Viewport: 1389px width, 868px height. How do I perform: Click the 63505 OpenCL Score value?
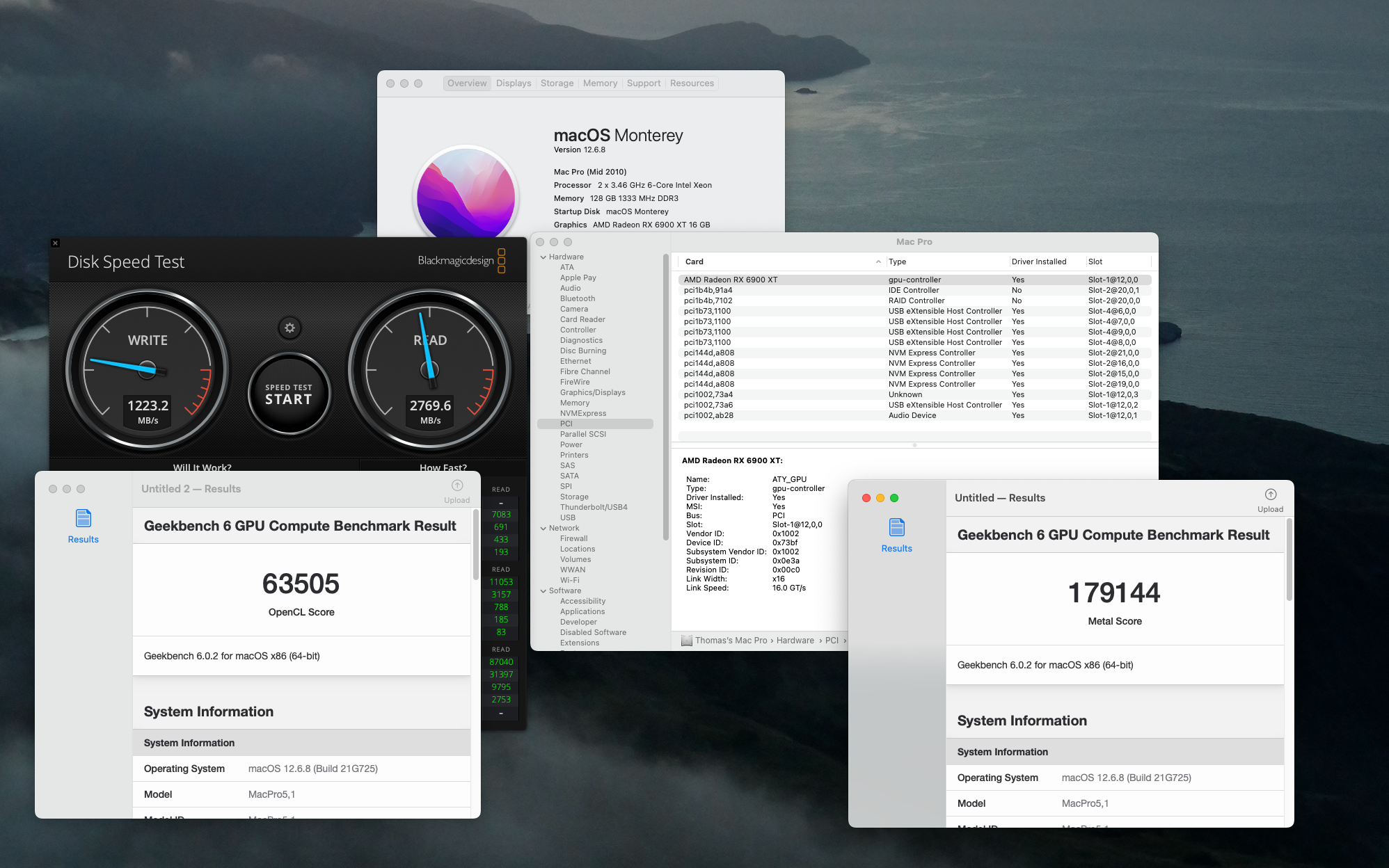tap(301, 584)
